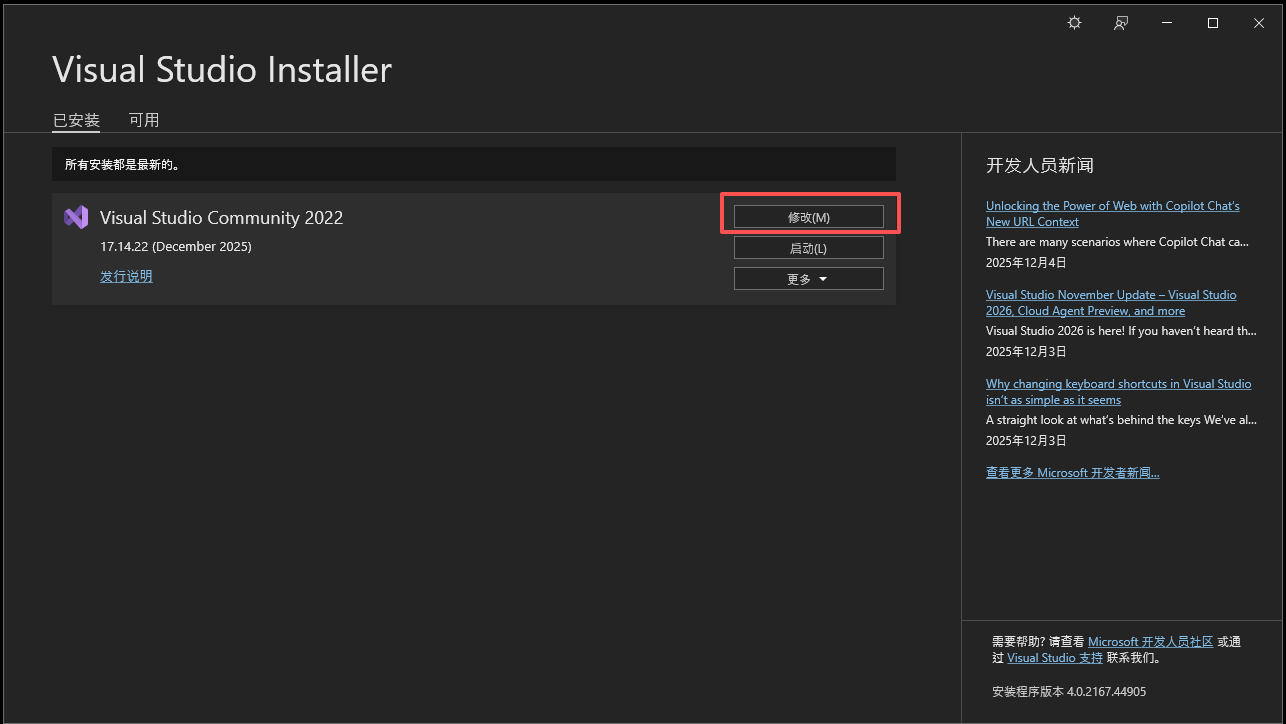Click the theme switch sun icon
The height and width of the screenshot is (724, 1286).
tap(1074, 23)
